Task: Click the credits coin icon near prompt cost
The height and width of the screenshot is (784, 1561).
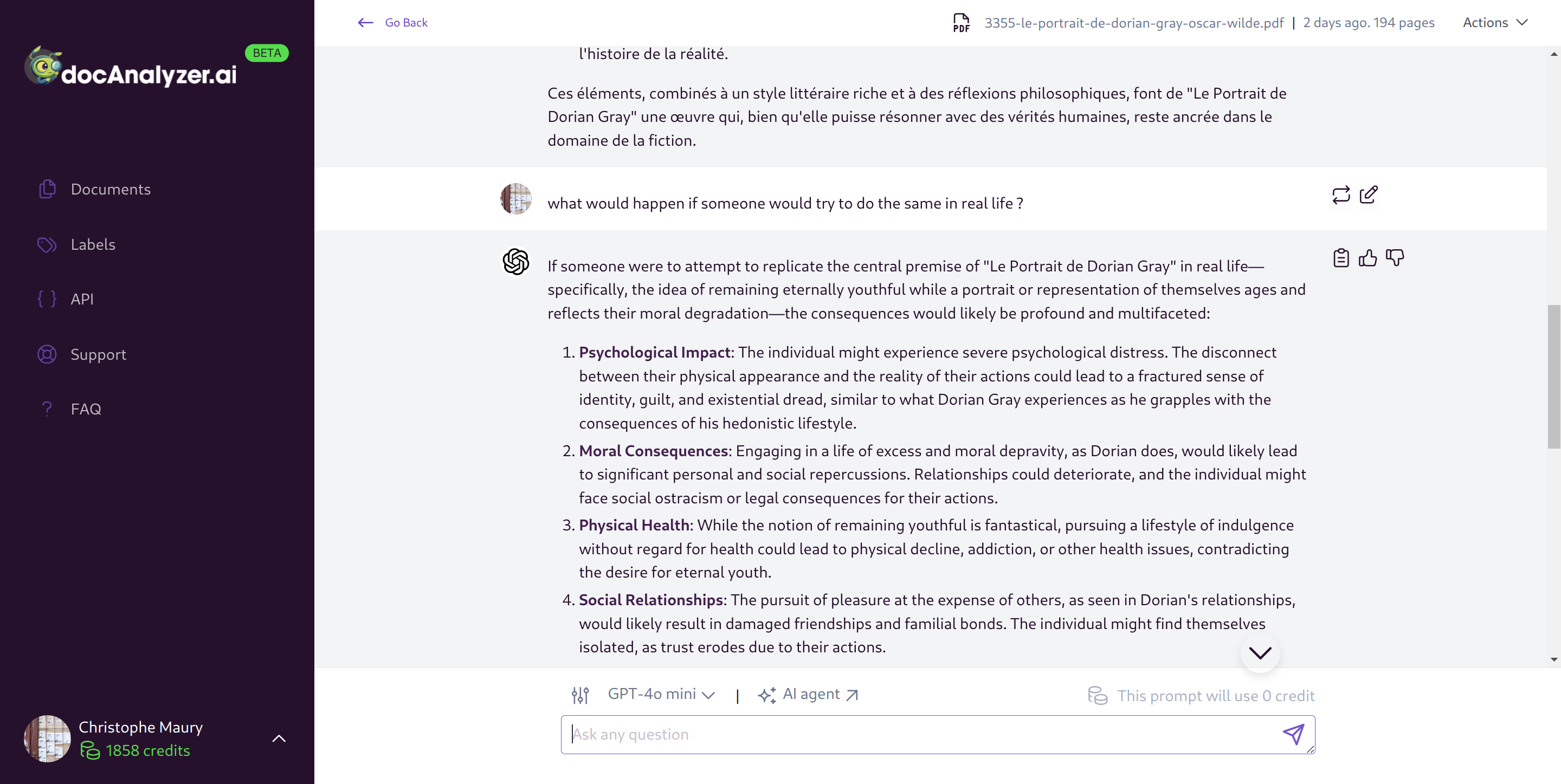Action: 1098,696
